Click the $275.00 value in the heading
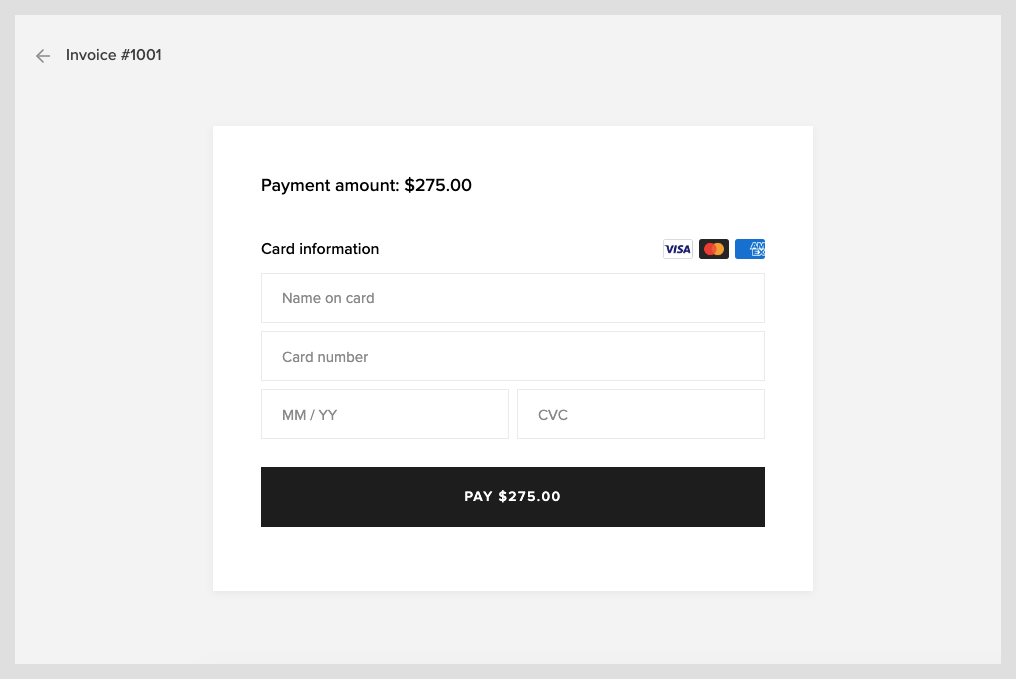Screen dimensions: 1016x679 click(x=438, y=185)
